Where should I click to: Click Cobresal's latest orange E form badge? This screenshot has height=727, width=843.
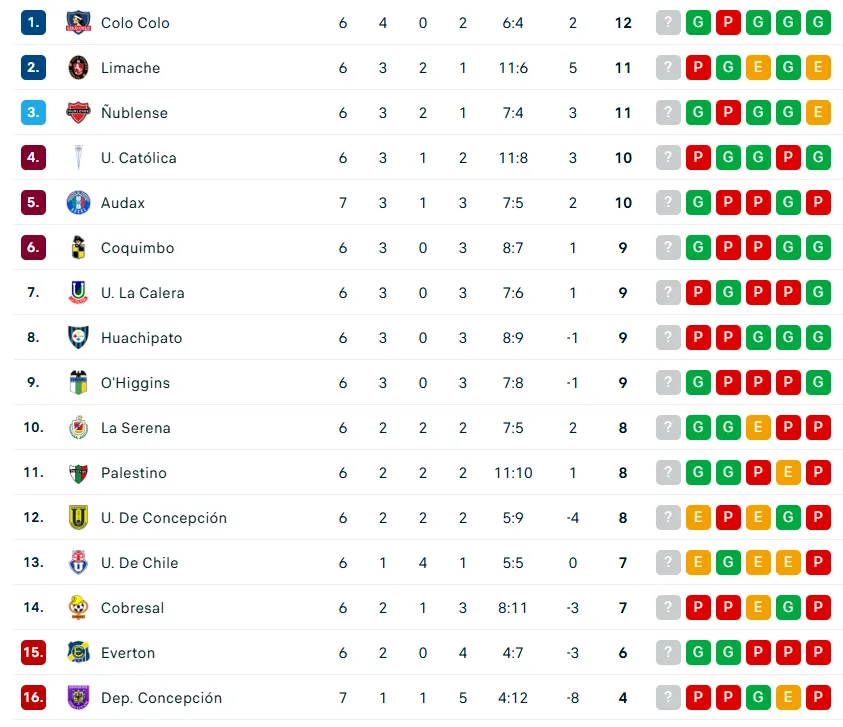(758, 607)
